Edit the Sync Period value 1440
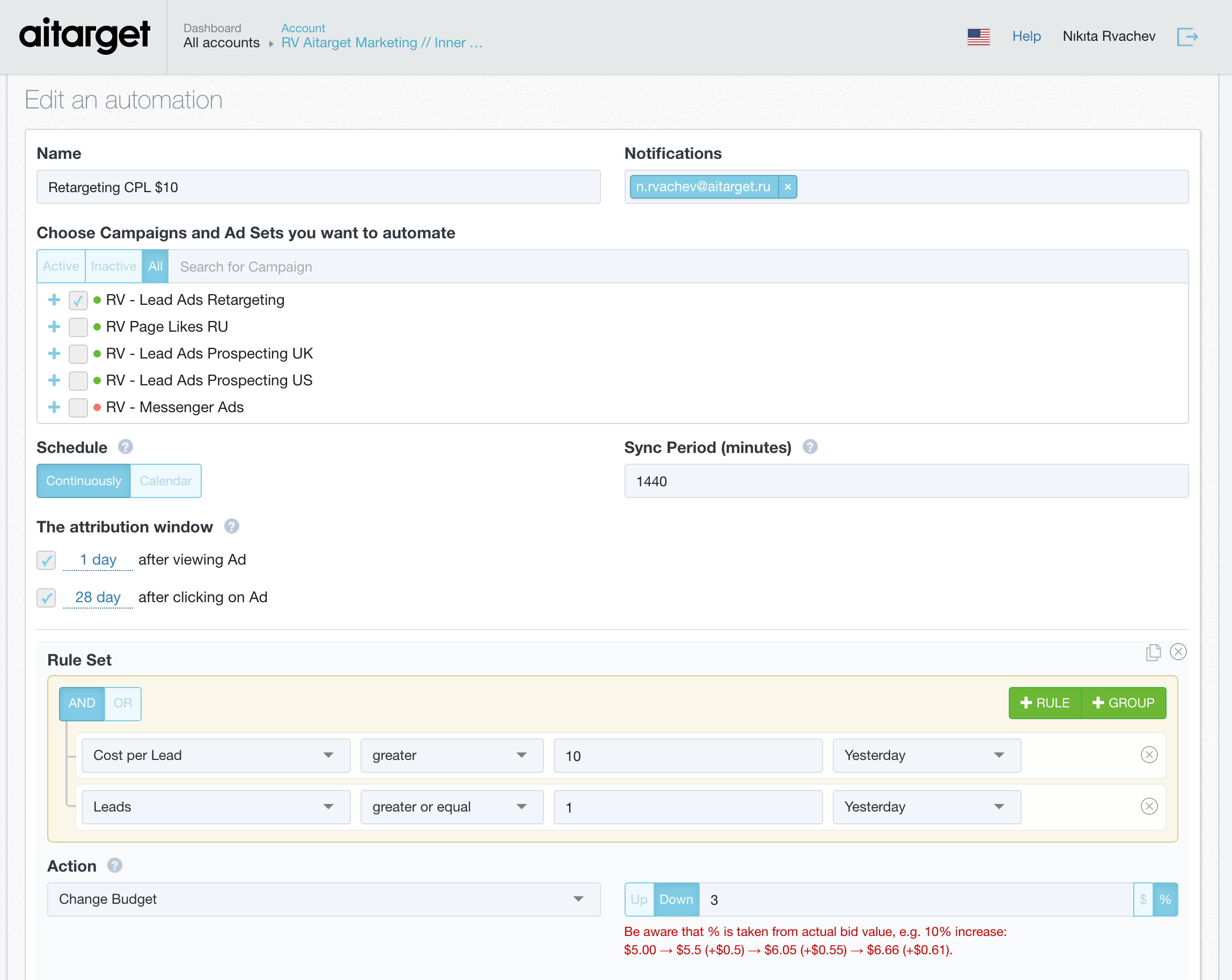This screenshot has height=980, width=1232. click(906, 481)
